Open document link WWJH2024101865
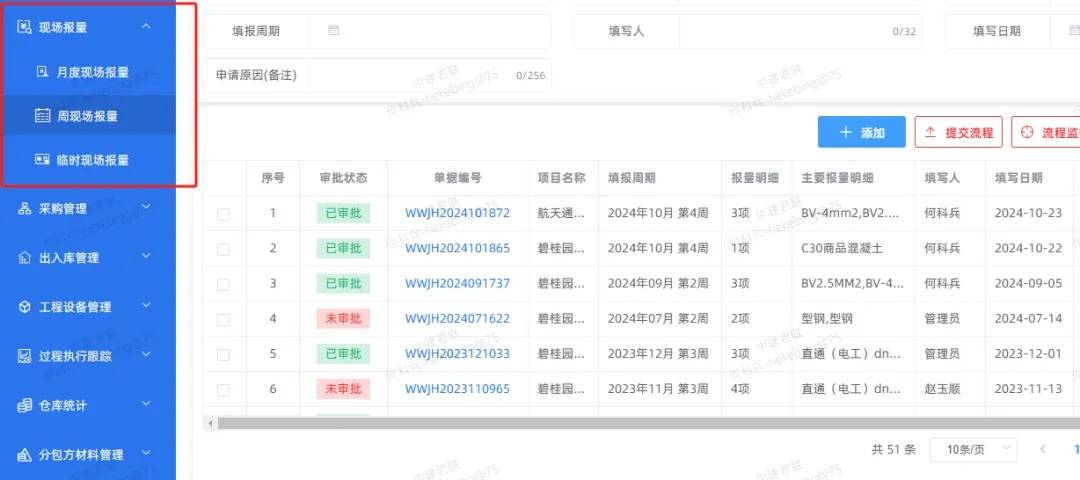Screen dimensions: 1080x480 click(457, 249)
